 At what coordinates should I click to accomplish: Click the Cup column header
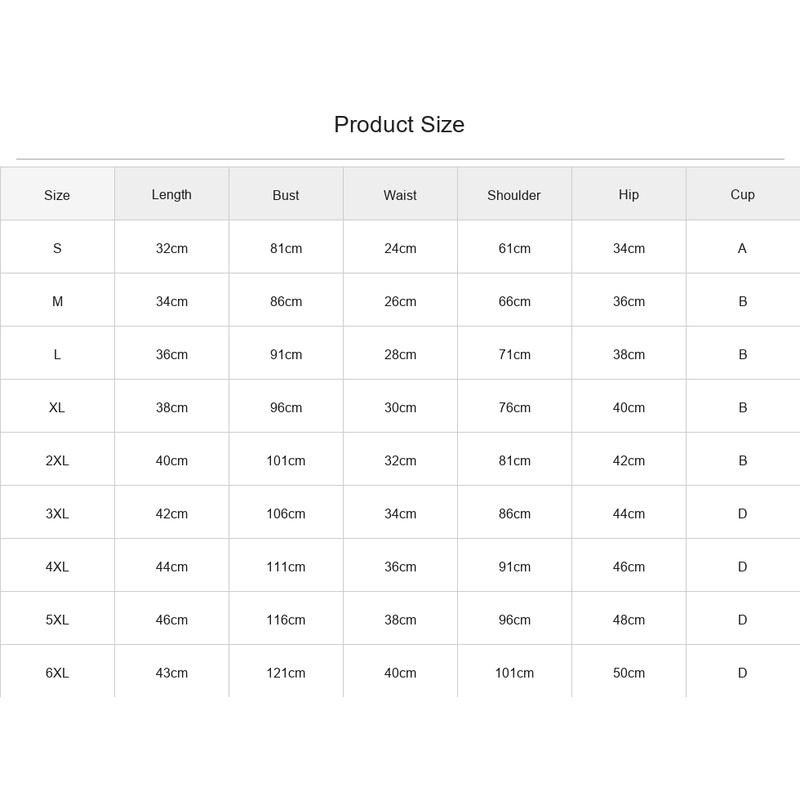click(x=742, y=195)
